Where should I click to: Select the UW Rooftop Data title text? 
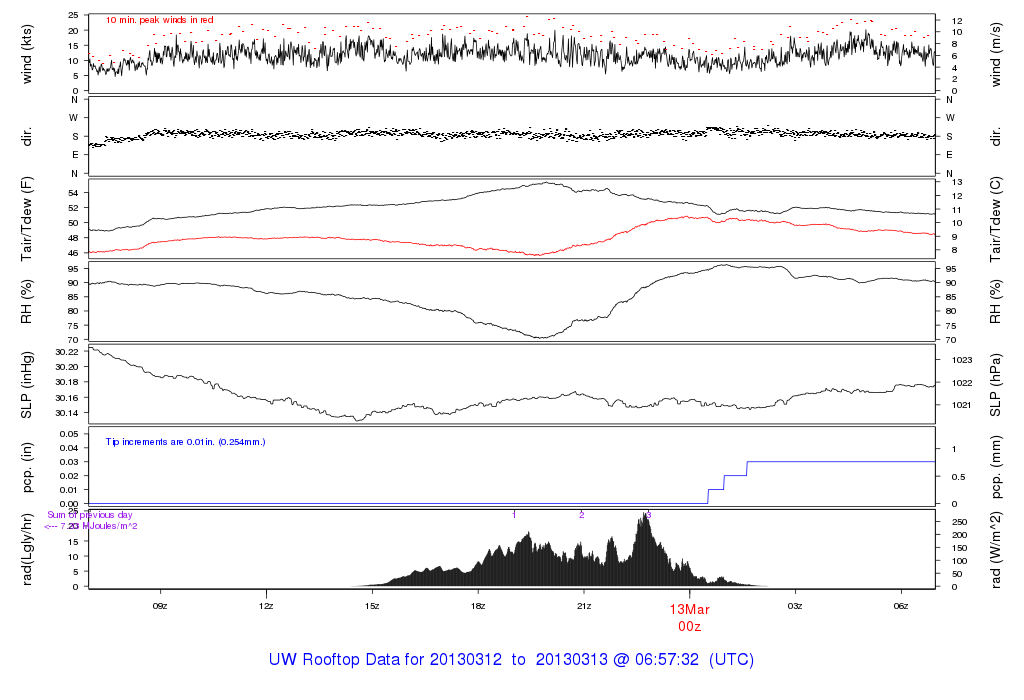coord(511,660)
